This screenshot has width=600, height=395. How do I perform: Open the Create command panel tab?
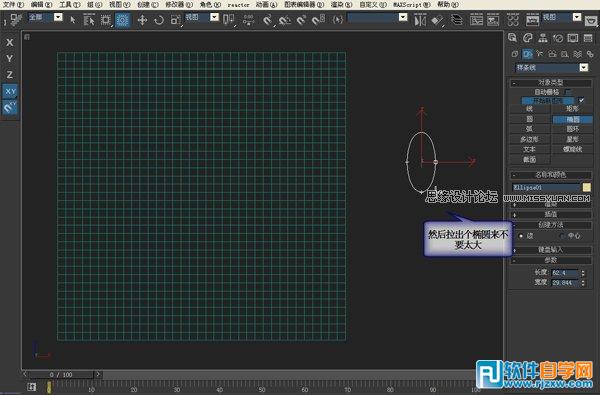coord(513,38)
